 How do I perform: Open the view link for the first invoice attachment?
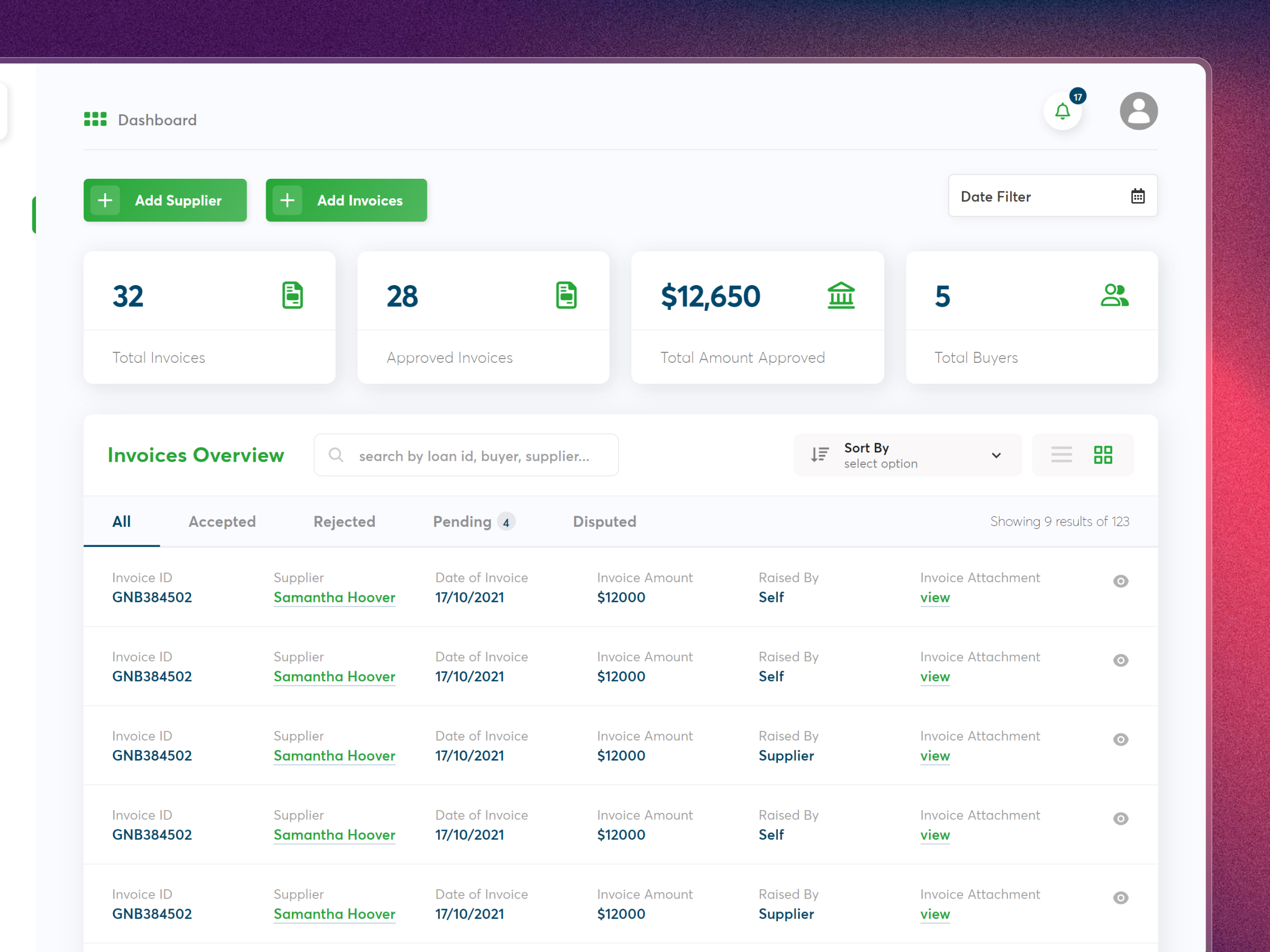tap(935, 597)
